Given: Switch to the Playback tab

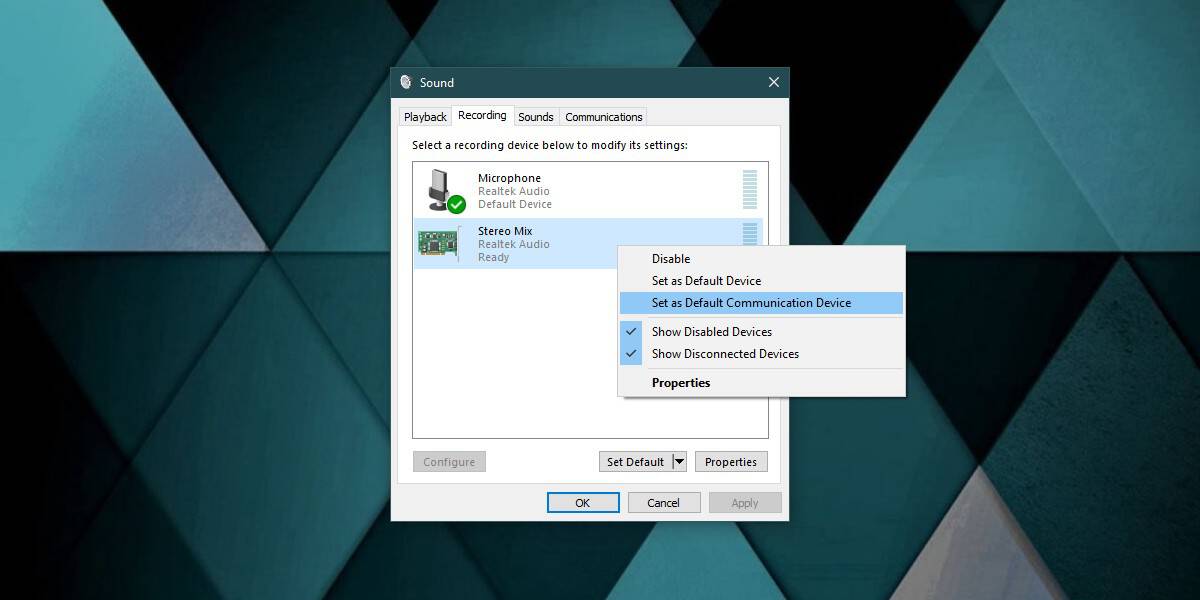Looking at the screenshot, I should [x=425, y=117].
